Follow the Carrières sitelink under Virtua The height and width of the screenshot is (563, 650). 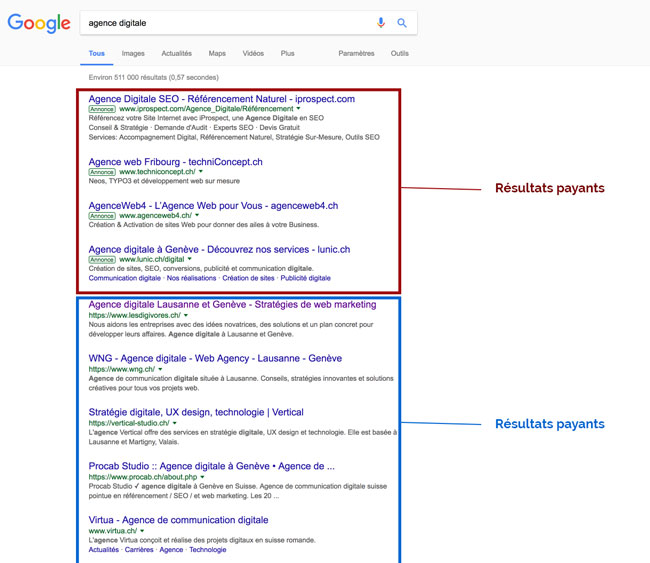(x=139, y=550)
